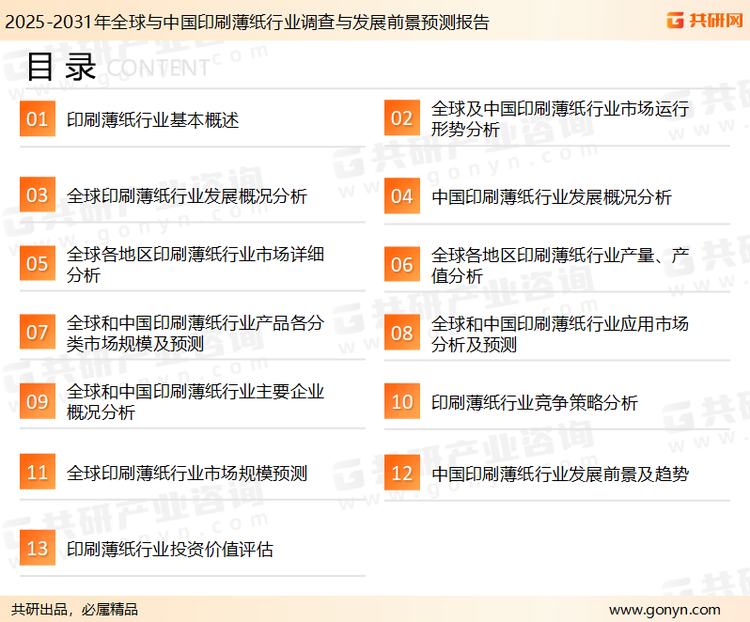Viewport: 750px width, 622px height.
Task: Open chapter 印刷薄纸行业基本概述
Action: click(x=153, y=121)
